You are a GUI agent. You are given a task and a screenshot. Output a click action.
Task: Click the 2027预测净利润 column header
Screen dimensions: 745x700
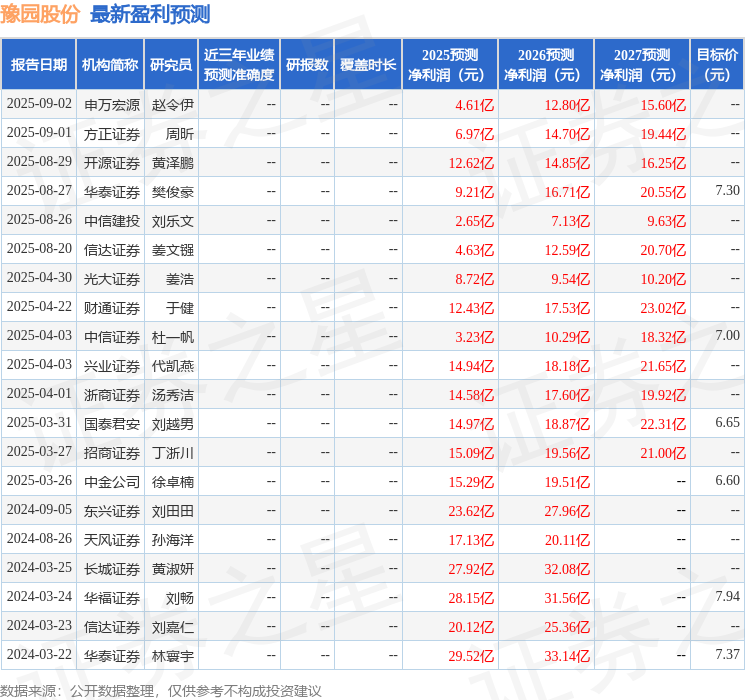641,64
